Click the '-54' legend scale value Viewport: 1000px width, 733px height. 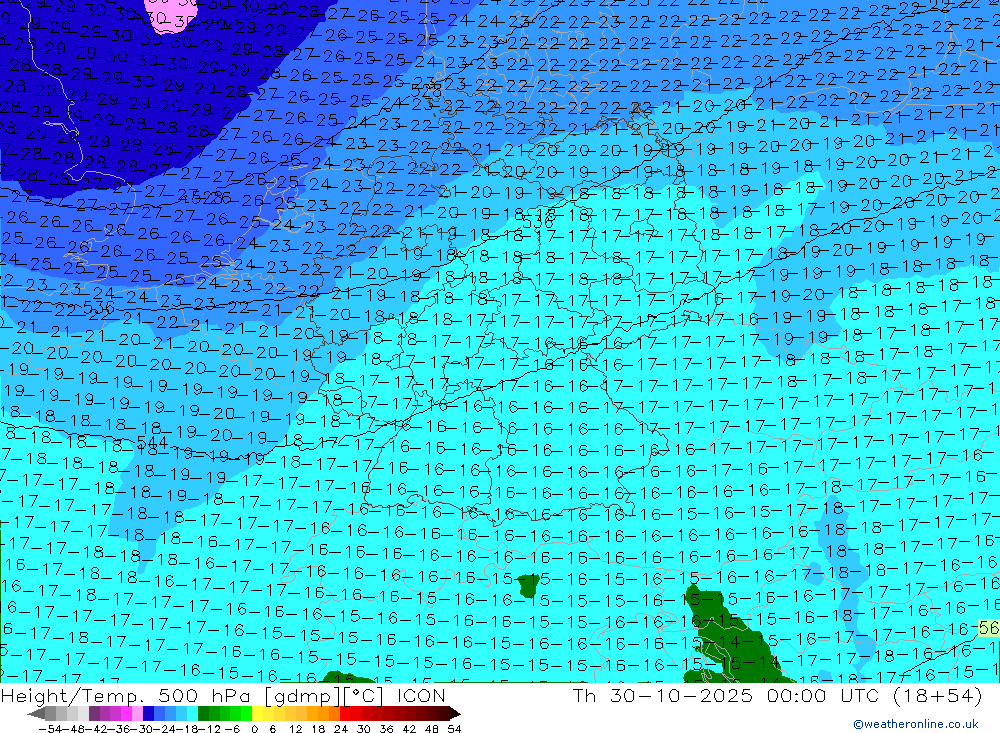48,728
